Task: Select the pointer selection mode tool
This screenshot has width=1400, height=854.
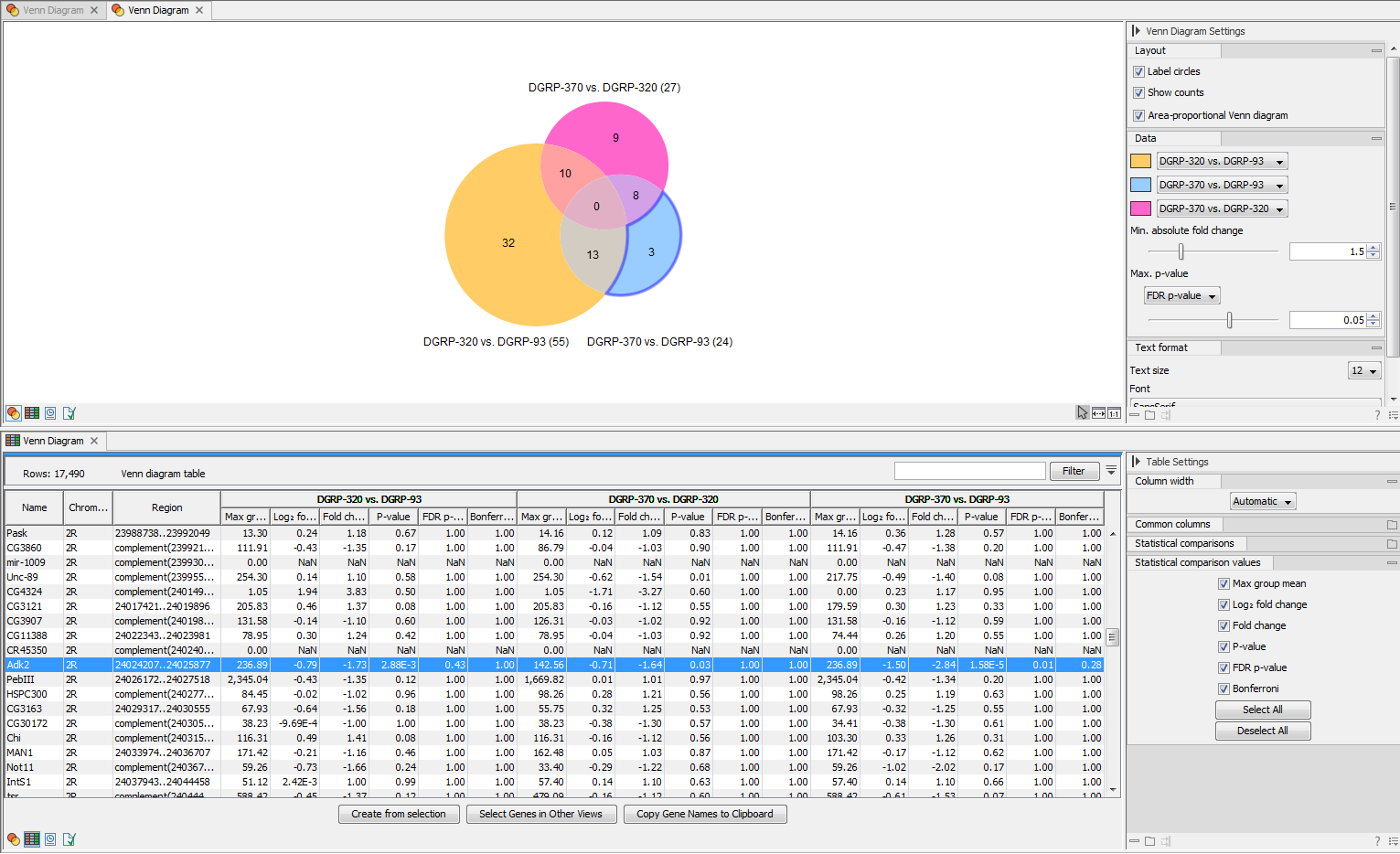Action: point(1083,413)
